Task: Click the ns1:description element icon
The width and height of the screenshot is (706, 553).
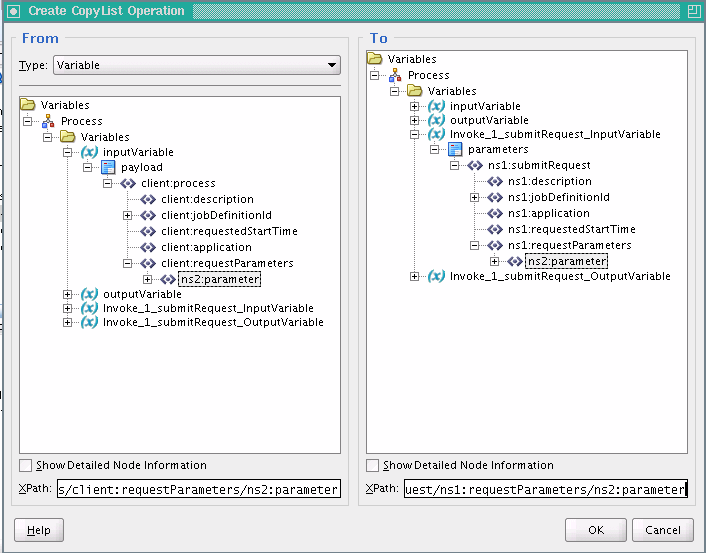Action: click(x=495, y=181)
